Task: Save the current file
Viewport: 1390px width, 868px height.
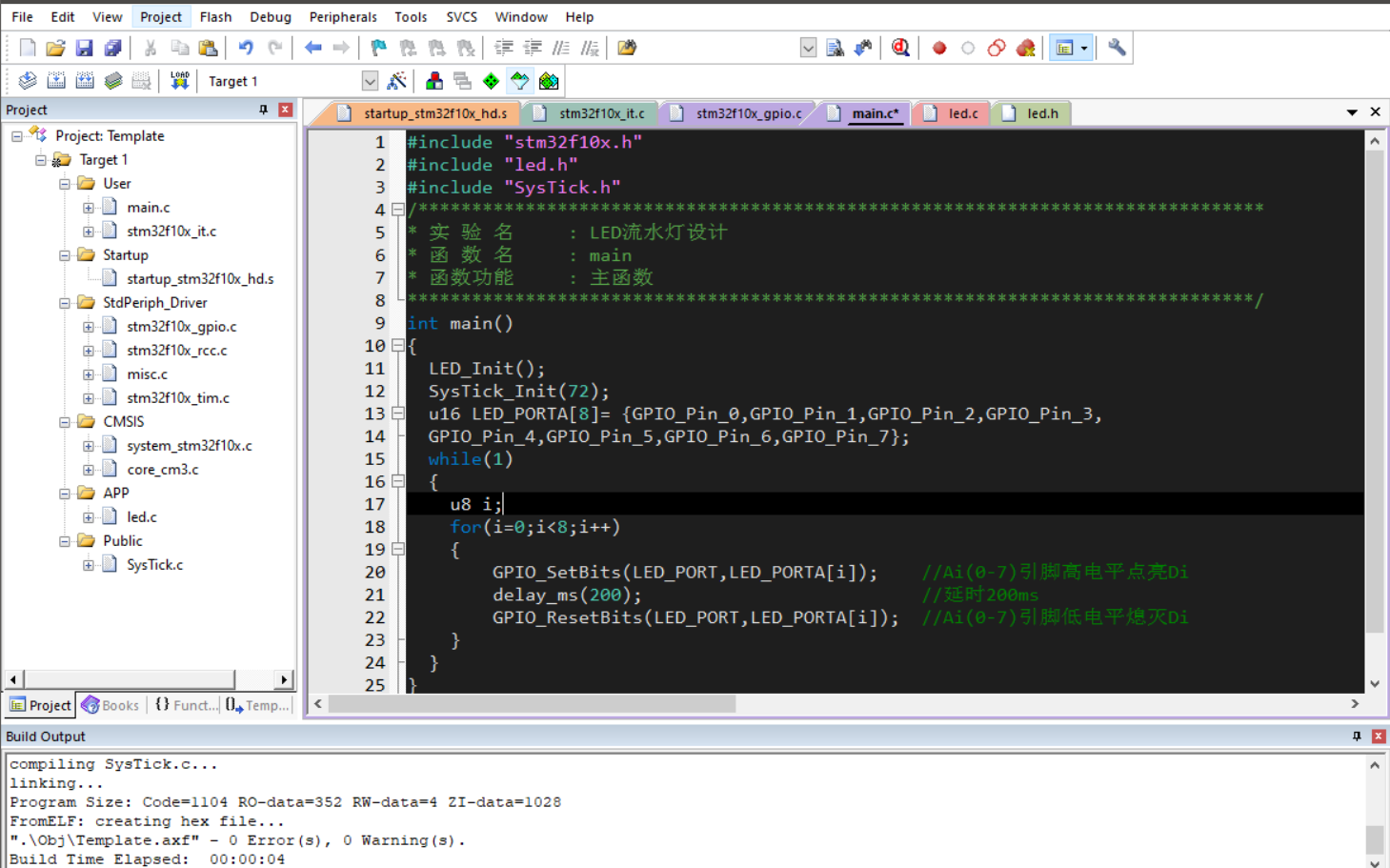Action: (x=84, y=48)
